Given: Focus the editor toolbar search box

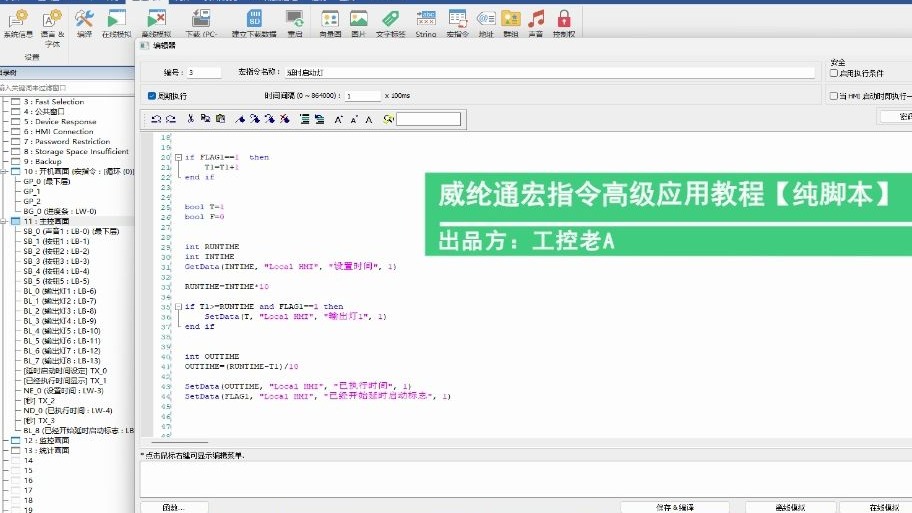Looking at the screenshot, I should point(428,119).
